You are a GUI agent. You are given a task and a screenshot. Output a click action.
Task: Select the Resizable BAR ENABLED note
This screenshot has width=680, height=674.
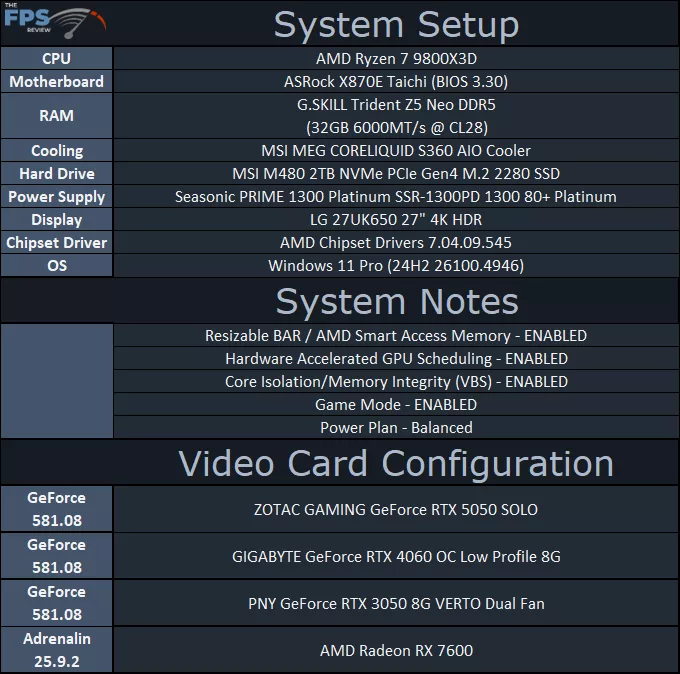pos(395,336)
